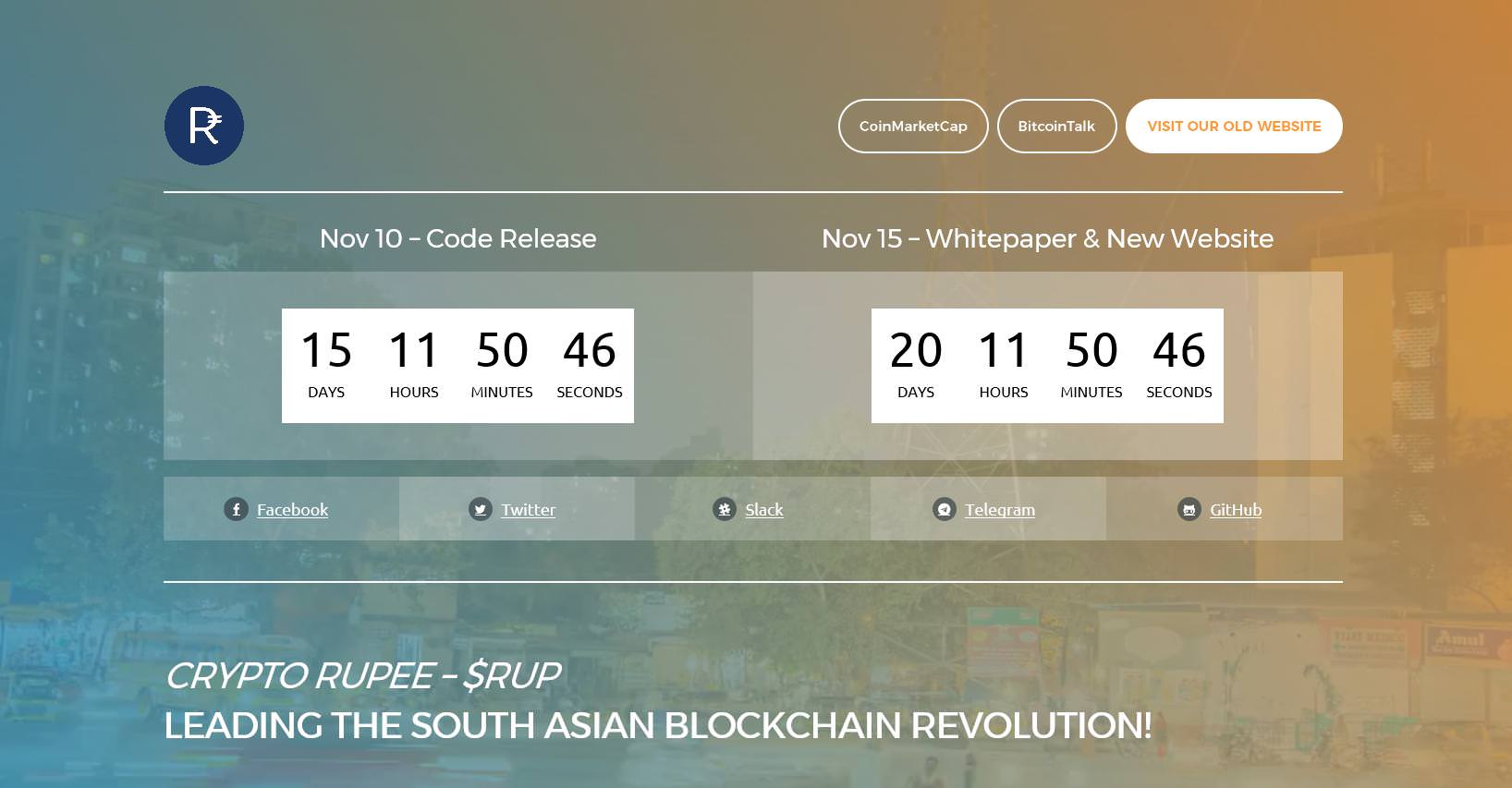Open the GitHub text link

1236,510
